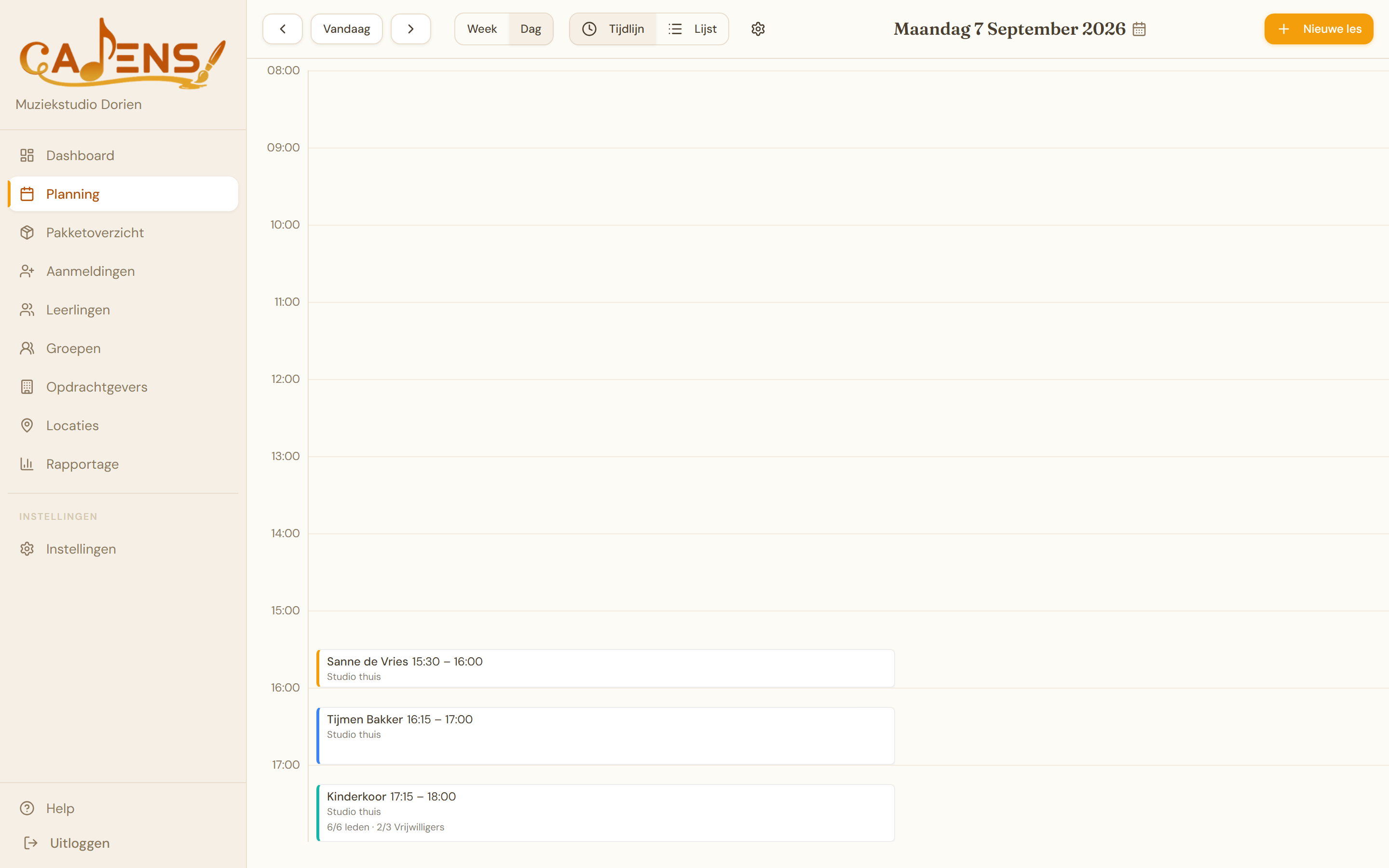The image size is (1389, 868).
Task: Click the Cadens logo
Action: [123, 54]
